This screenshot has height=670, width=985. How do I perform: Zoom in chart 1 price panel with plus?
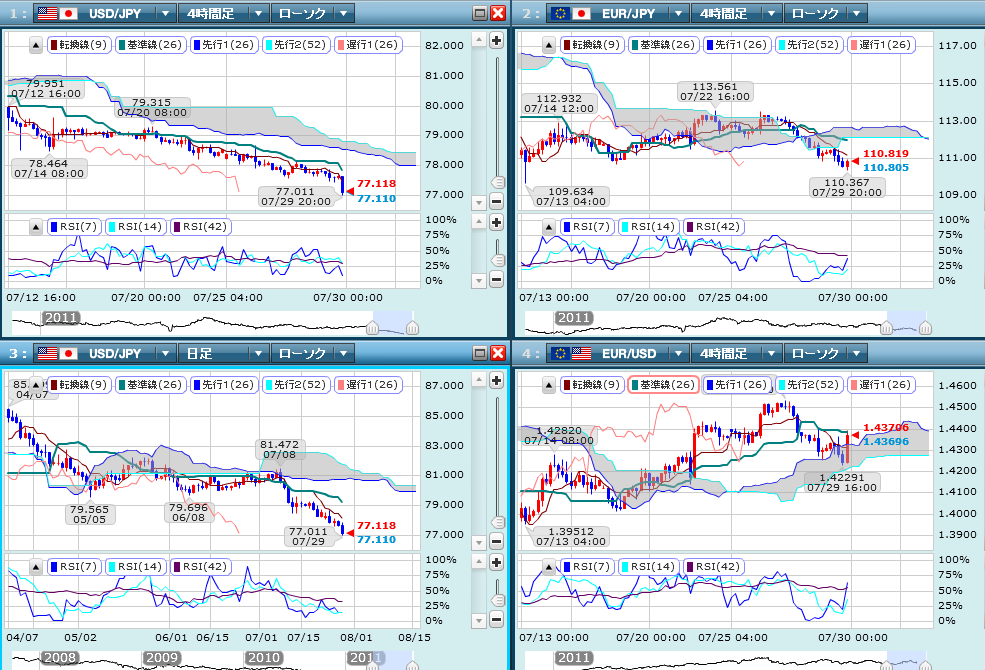click(x=496, y=41)
